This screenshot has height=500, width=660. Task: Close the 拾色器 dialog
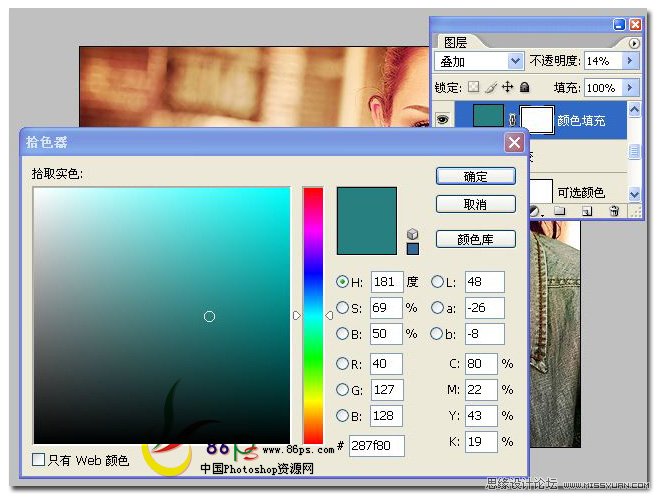point(514,142)
